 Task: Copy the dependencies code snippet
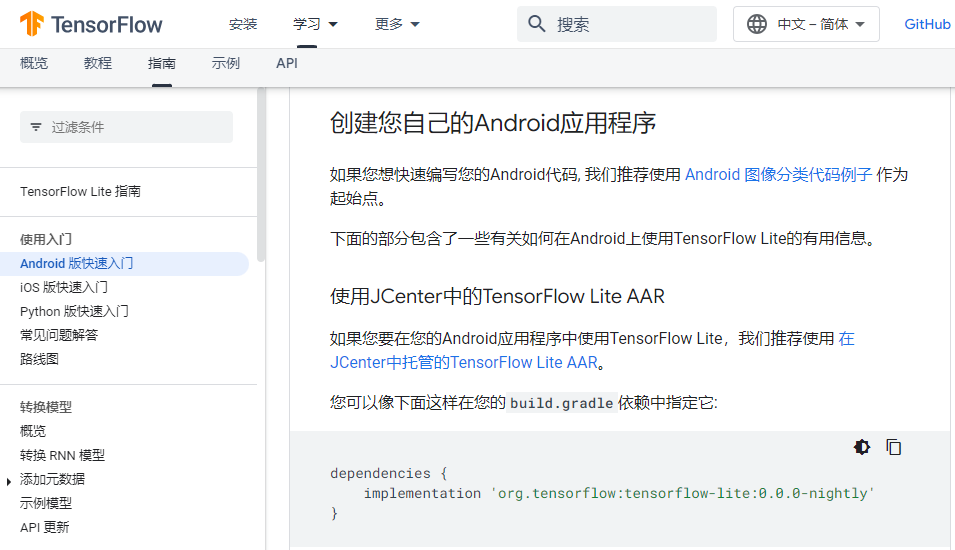click(x=893, y=447)
